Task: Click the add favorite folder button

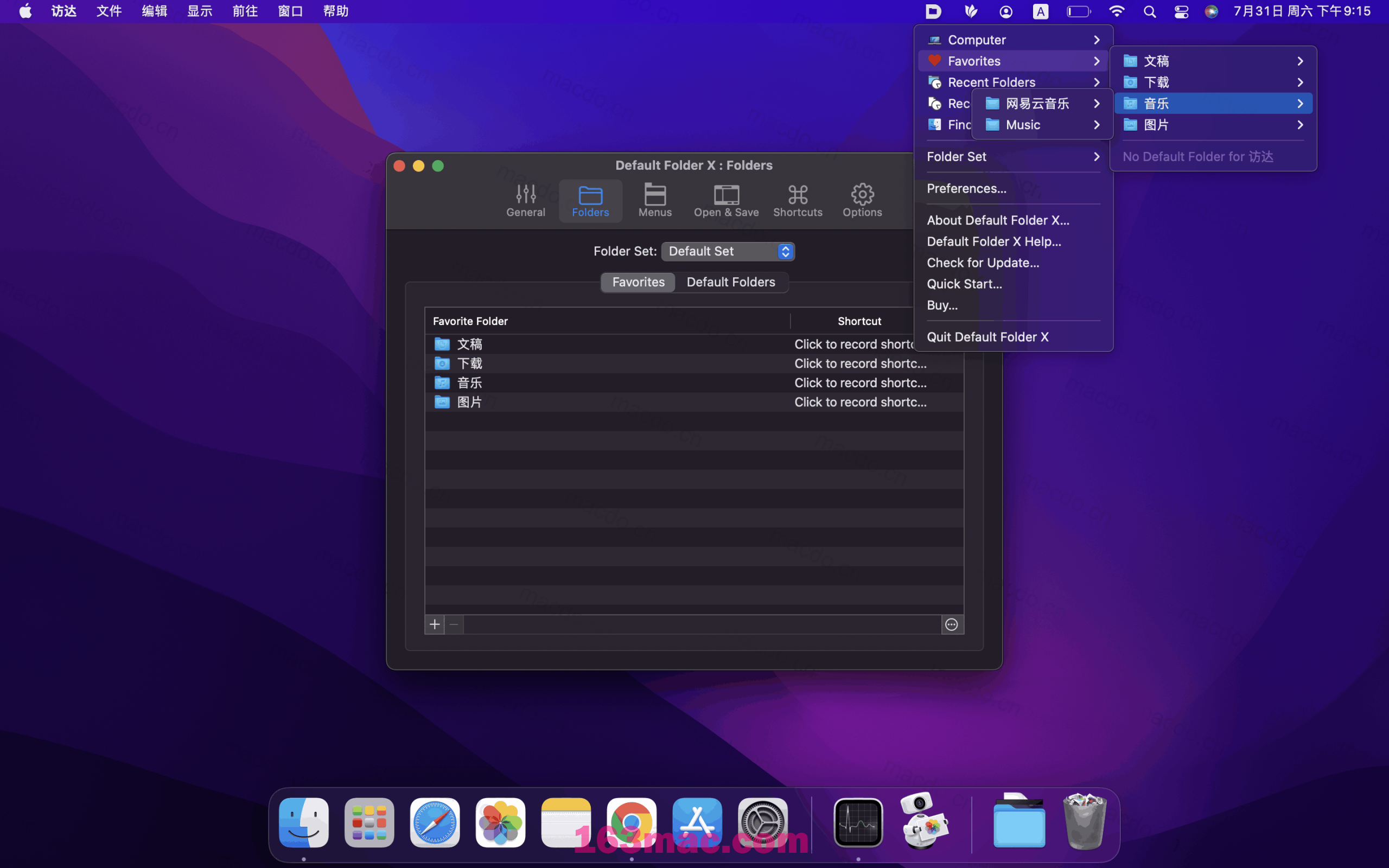Action: point(434,624)
